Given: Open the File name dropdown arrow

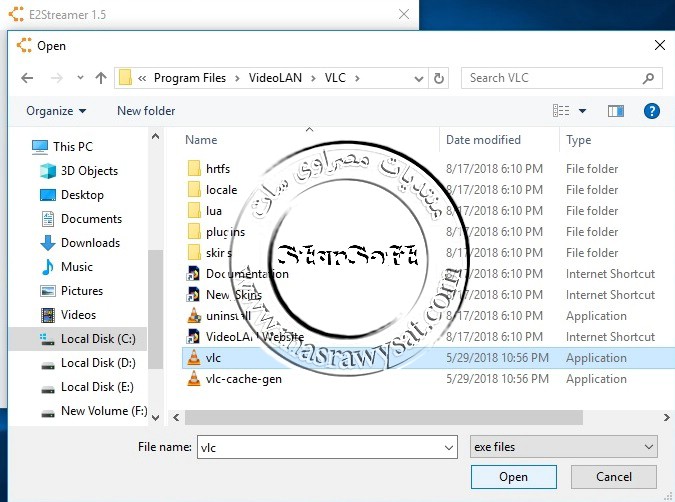Looking at the screenshot, I should pos(449,448).
